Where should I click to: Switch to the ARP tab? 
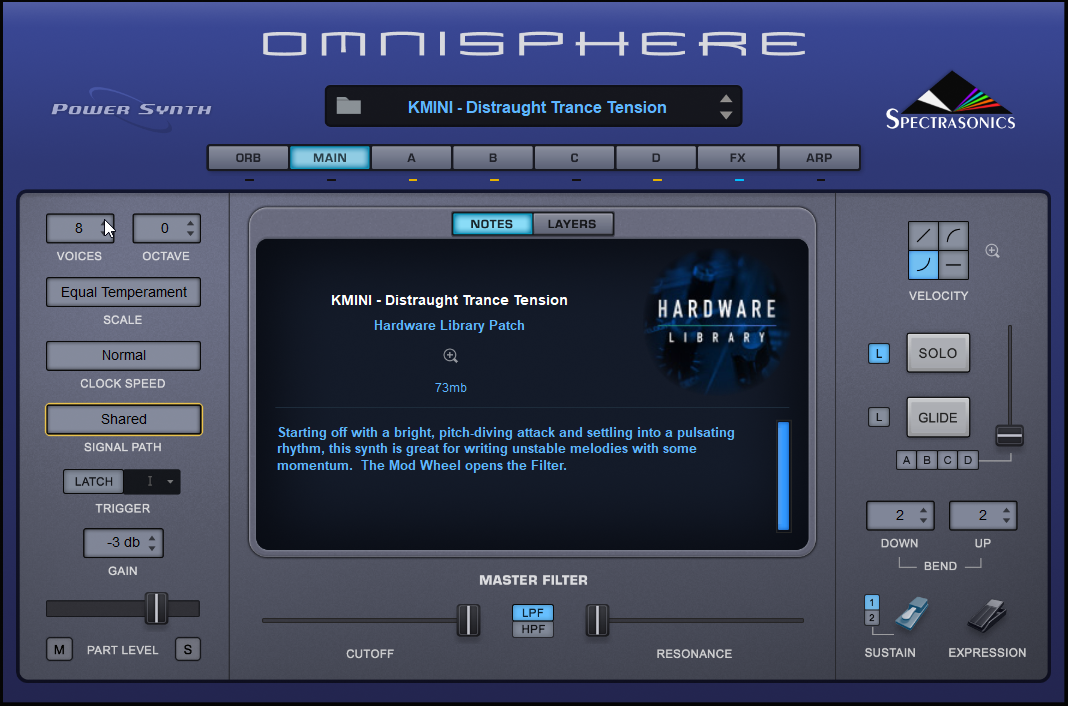click(819, 158)
